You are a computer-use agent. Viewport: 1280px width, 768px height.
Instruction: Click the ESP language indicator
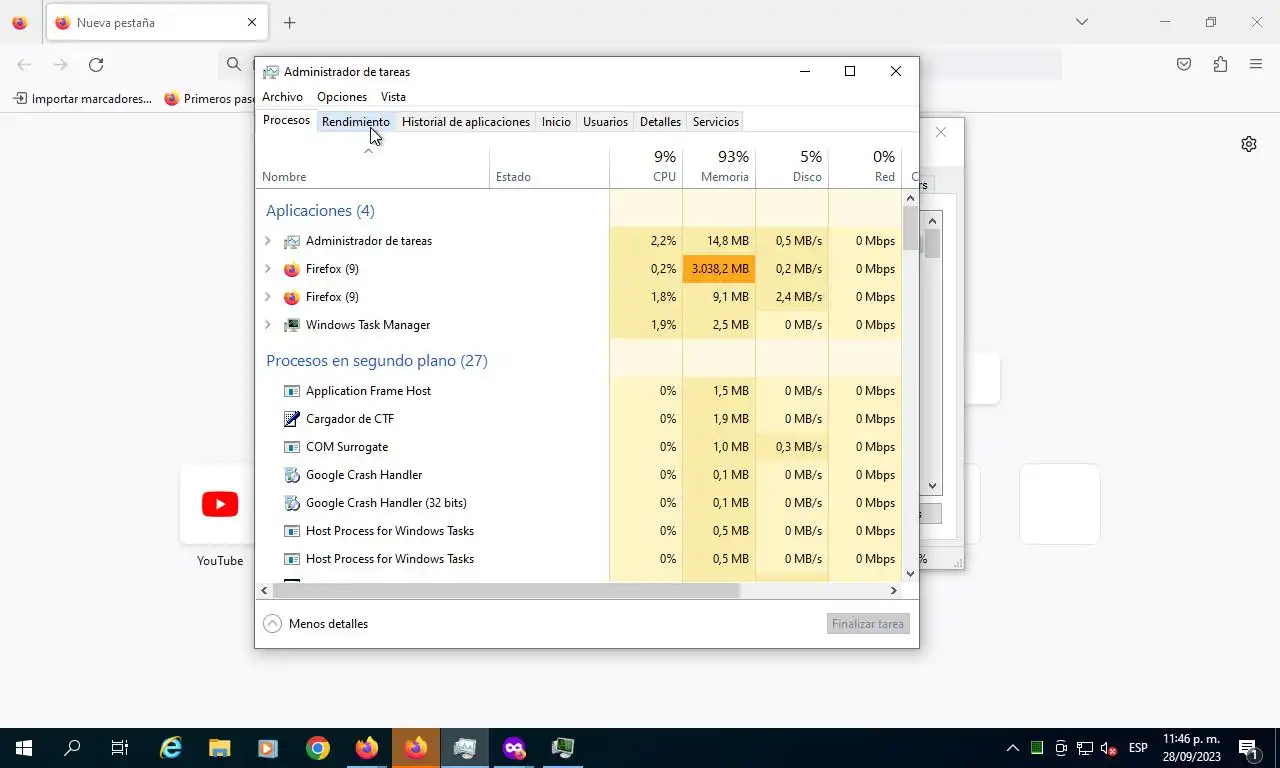[1138, 748]
